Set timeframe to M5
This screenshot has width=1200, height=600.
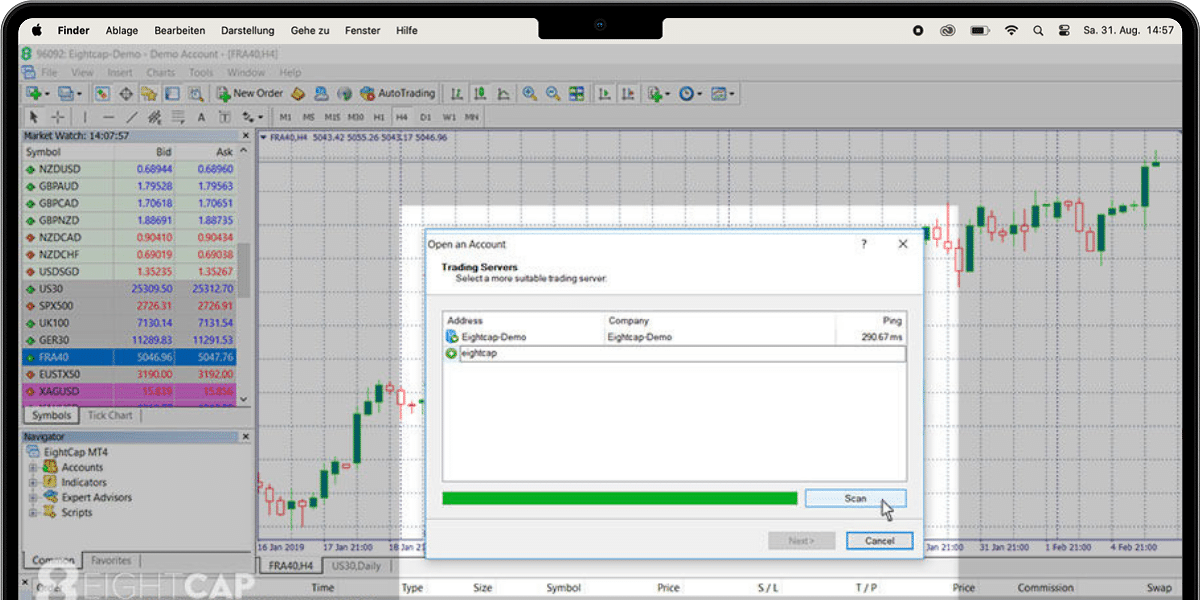[309, 117]
